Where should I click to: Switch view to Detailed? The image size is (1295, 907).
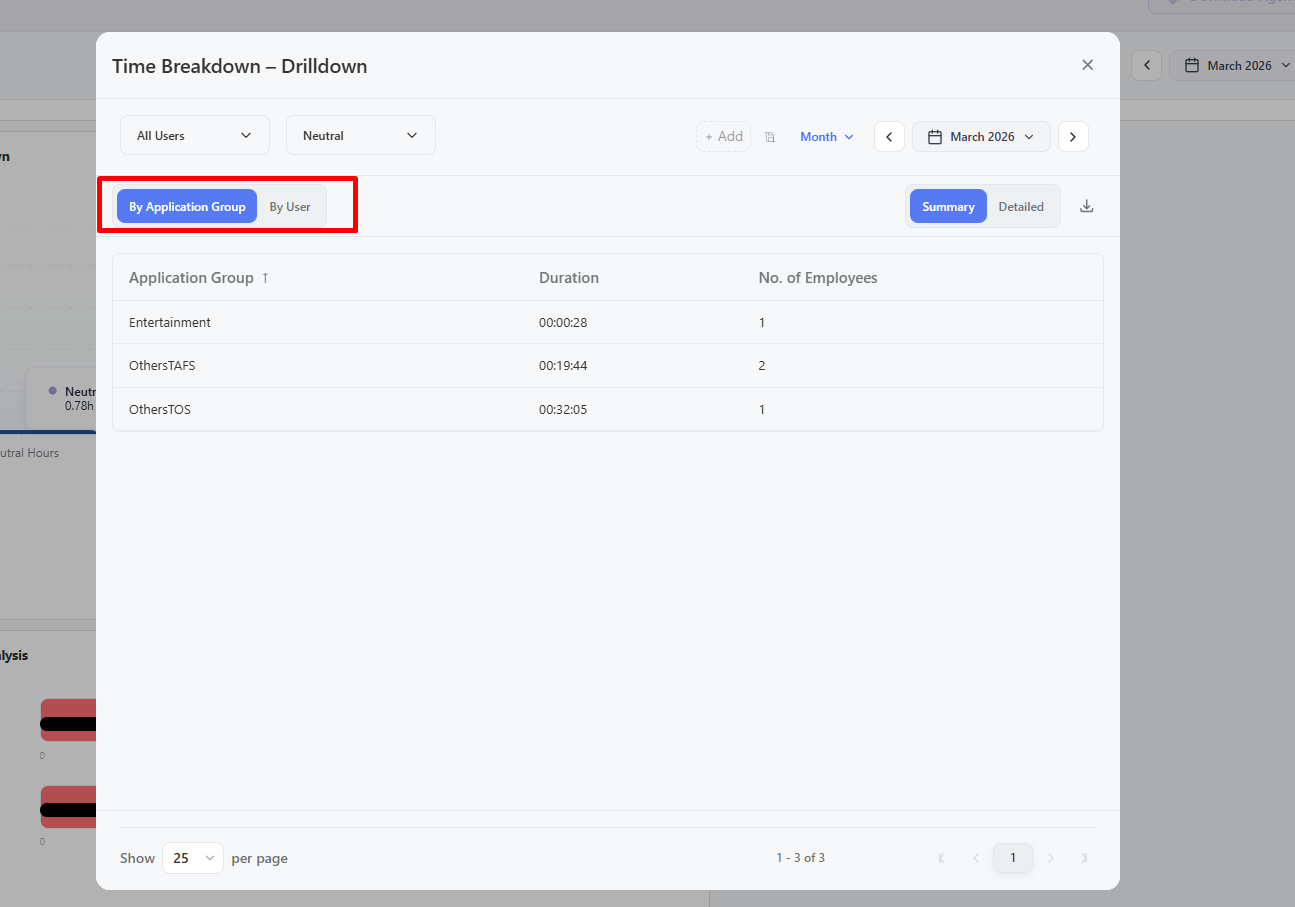pos(1021,207)
